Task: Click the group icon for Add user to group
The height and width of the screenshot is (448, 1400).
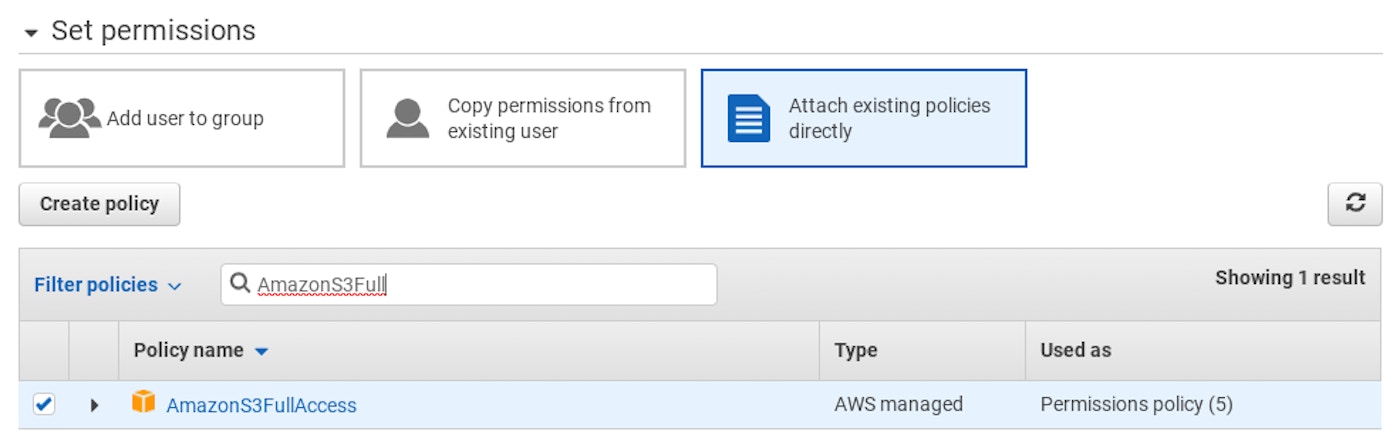Action: click(x=69, y=118)
